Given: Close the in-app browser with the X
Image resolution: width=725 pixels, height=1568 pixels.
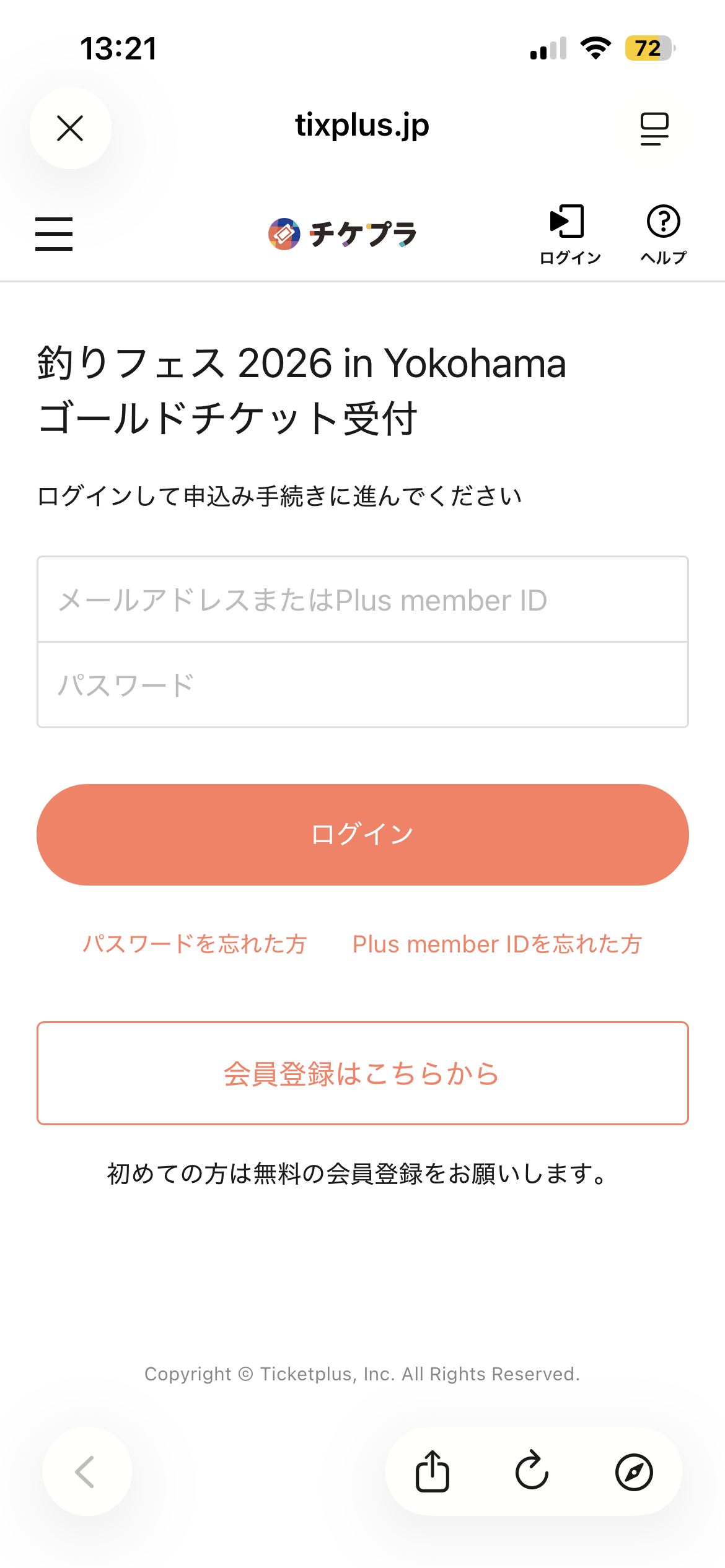Looking at the screenshot, I should pyautogui.click(x=70, y=128).
